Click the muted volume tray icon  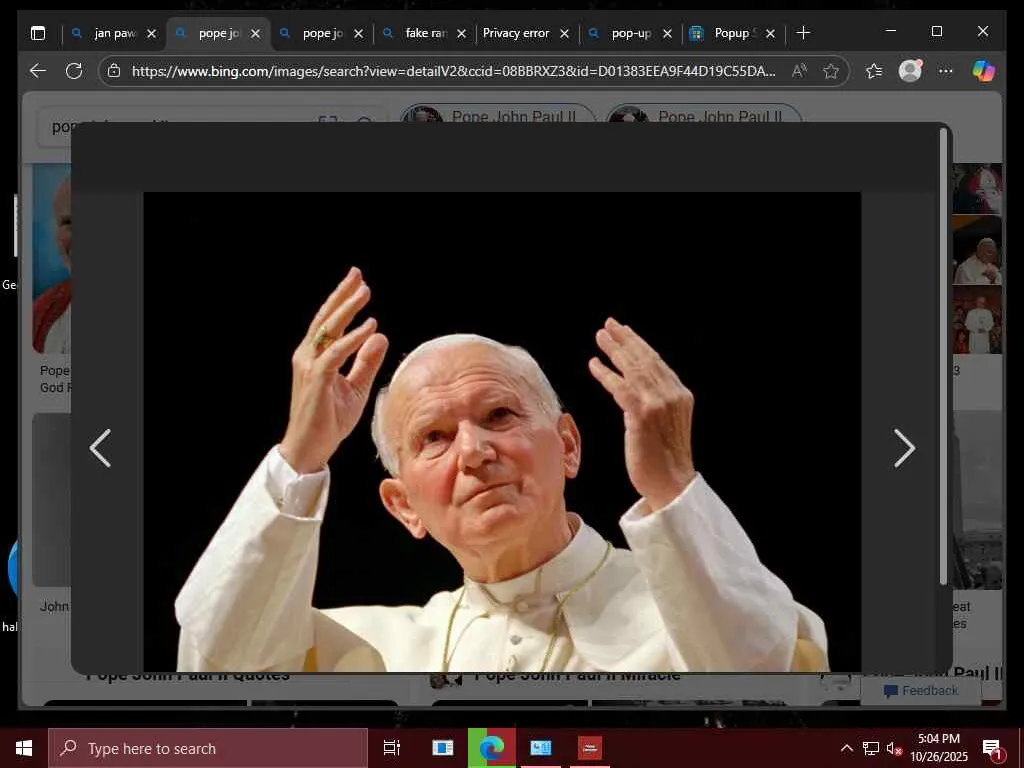[x=894, y=748]
